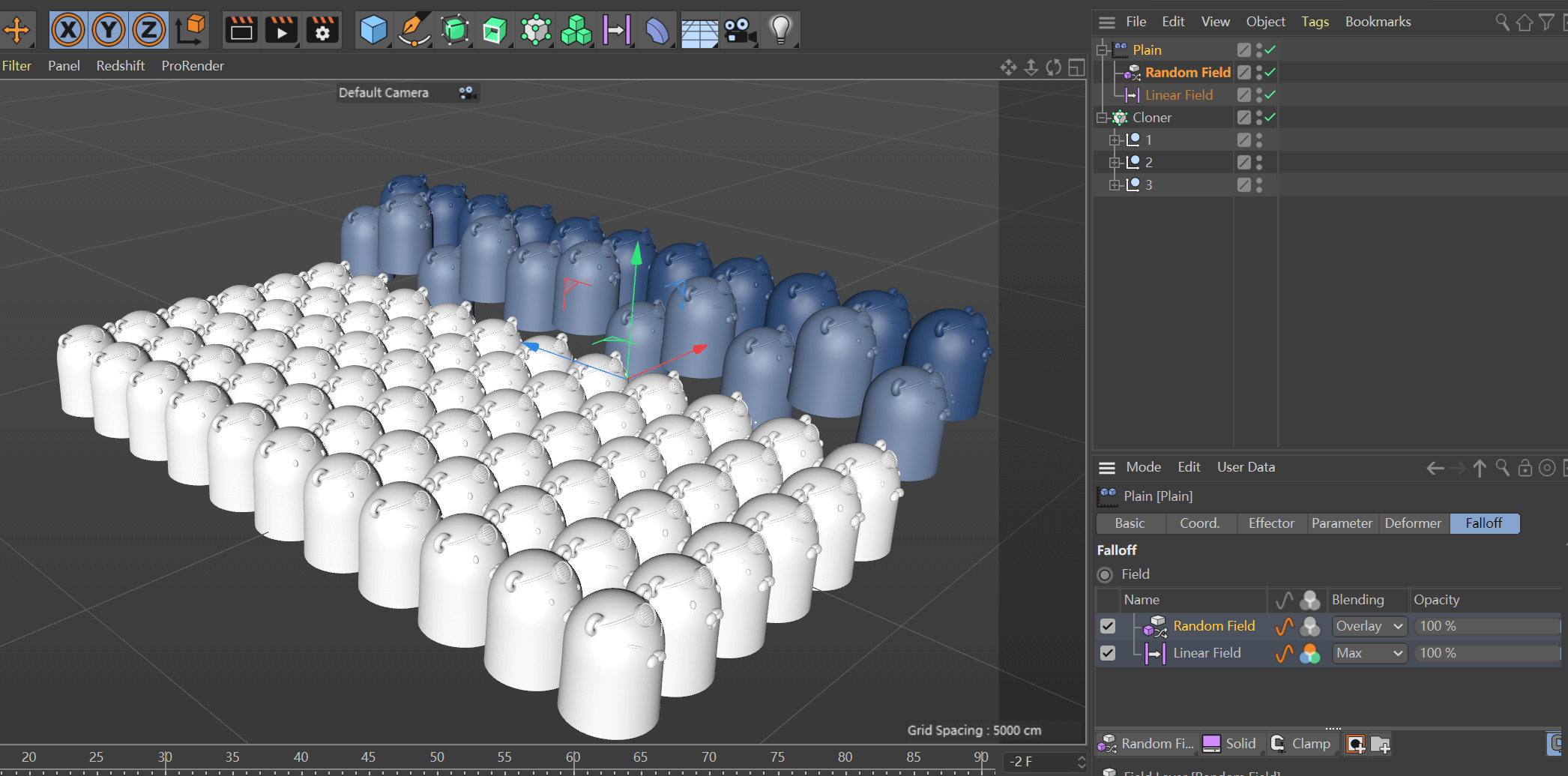Image resolution: width=1568 pixels, height=776 pixels.
Task: Toggle the X-axis lock
Action: click(x=69, y=30)
